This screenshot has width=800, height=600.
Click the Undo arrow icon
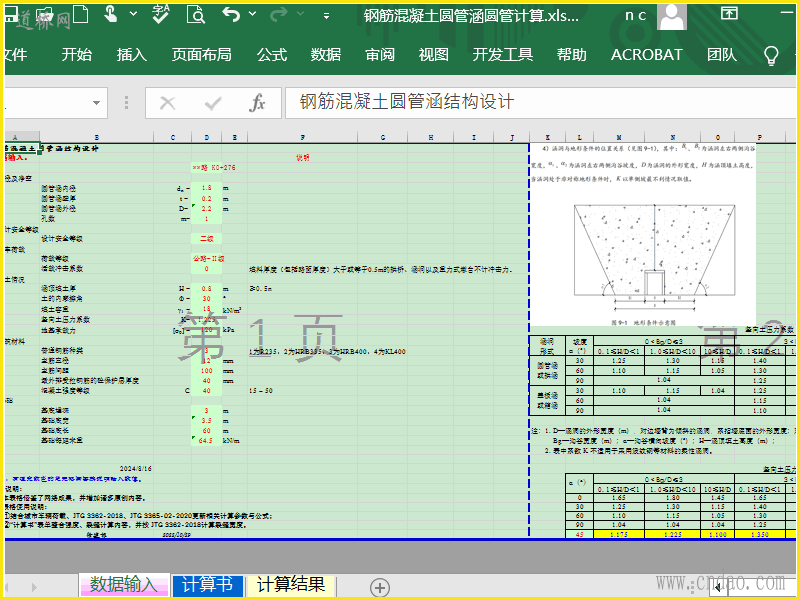click(231, 14)
